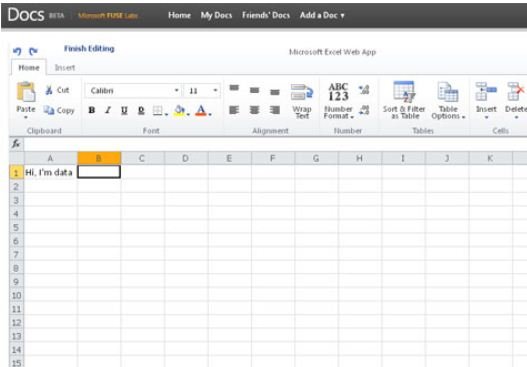Align text to bottom
Image resolution: width=527 pixels, height=367 pixels.
(275, 92)
